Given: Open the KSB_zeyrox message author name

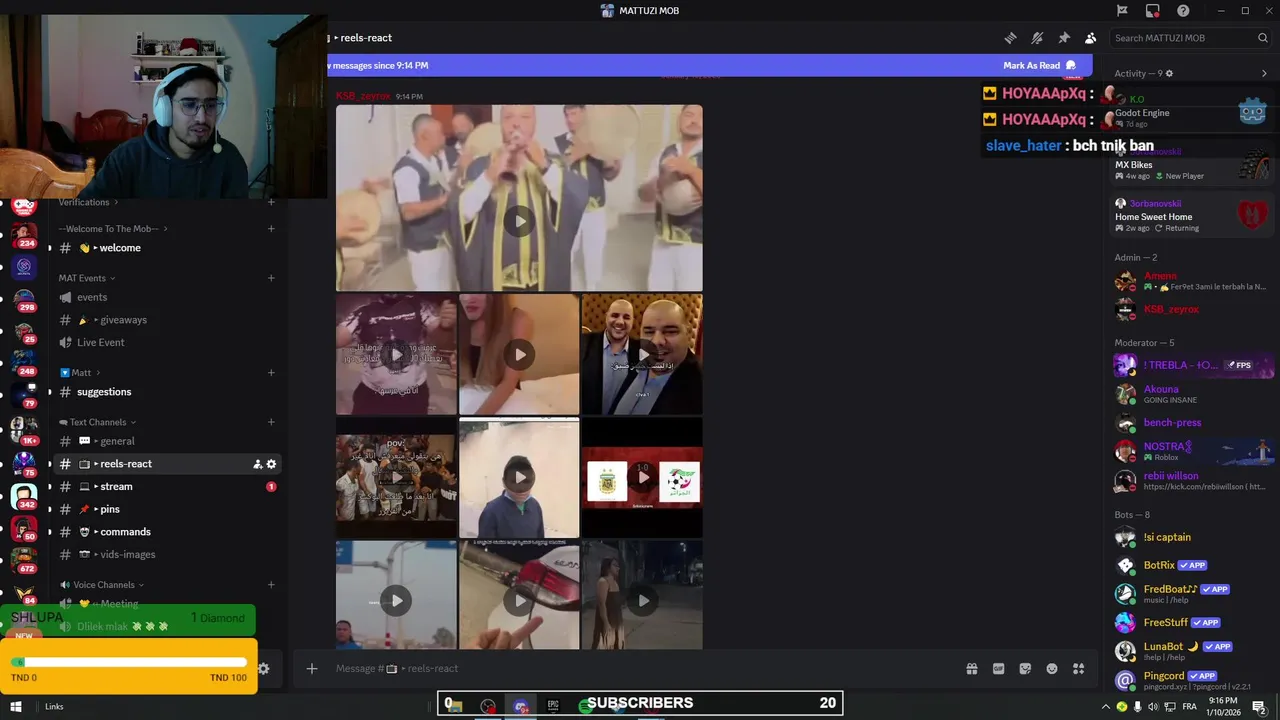Looking at the screenshot, I should pyautogui.click(x=363, y=96).
